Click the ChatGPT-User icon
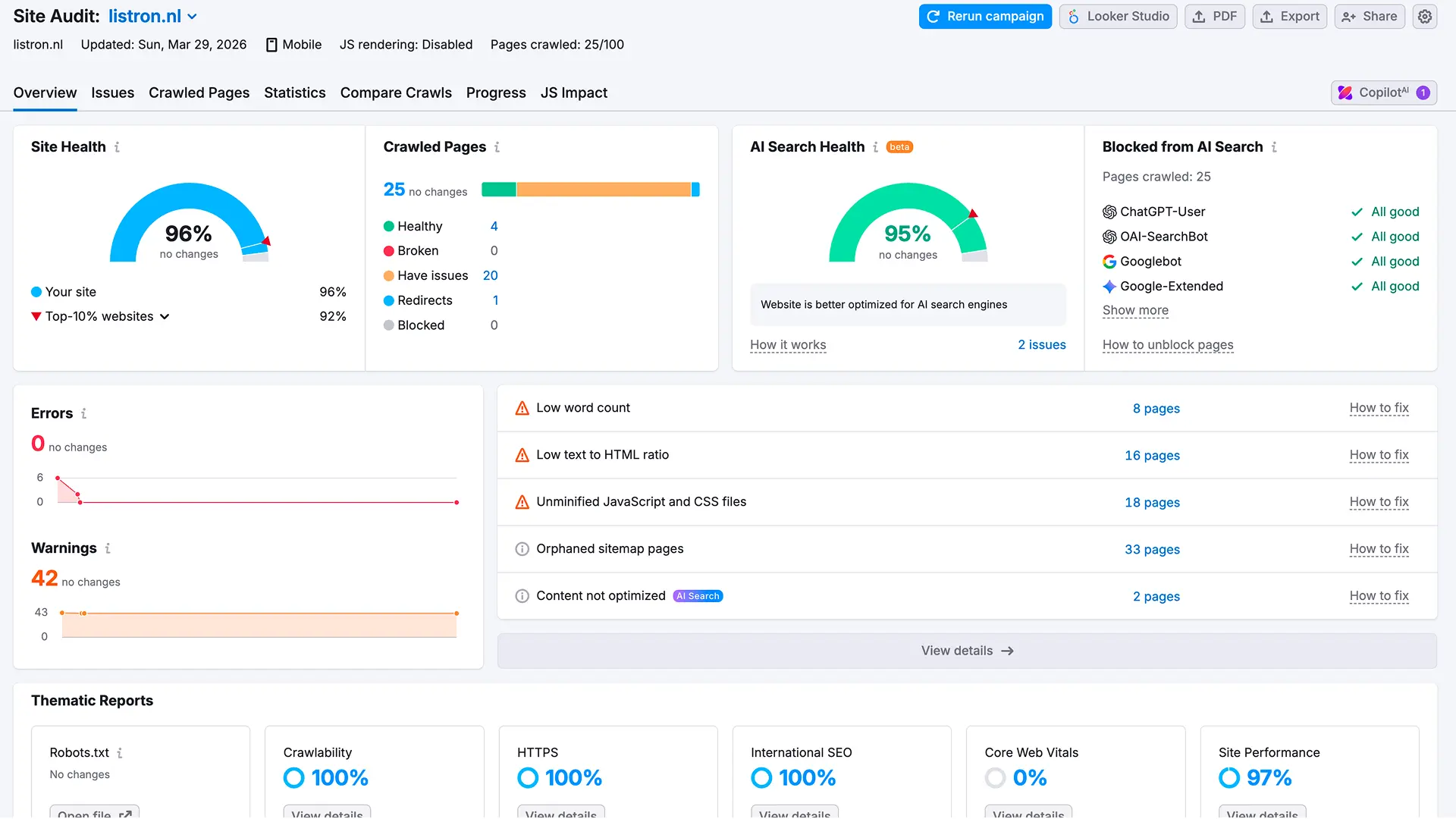This screenshot has height=819, width=1456. coord(1109,212)
